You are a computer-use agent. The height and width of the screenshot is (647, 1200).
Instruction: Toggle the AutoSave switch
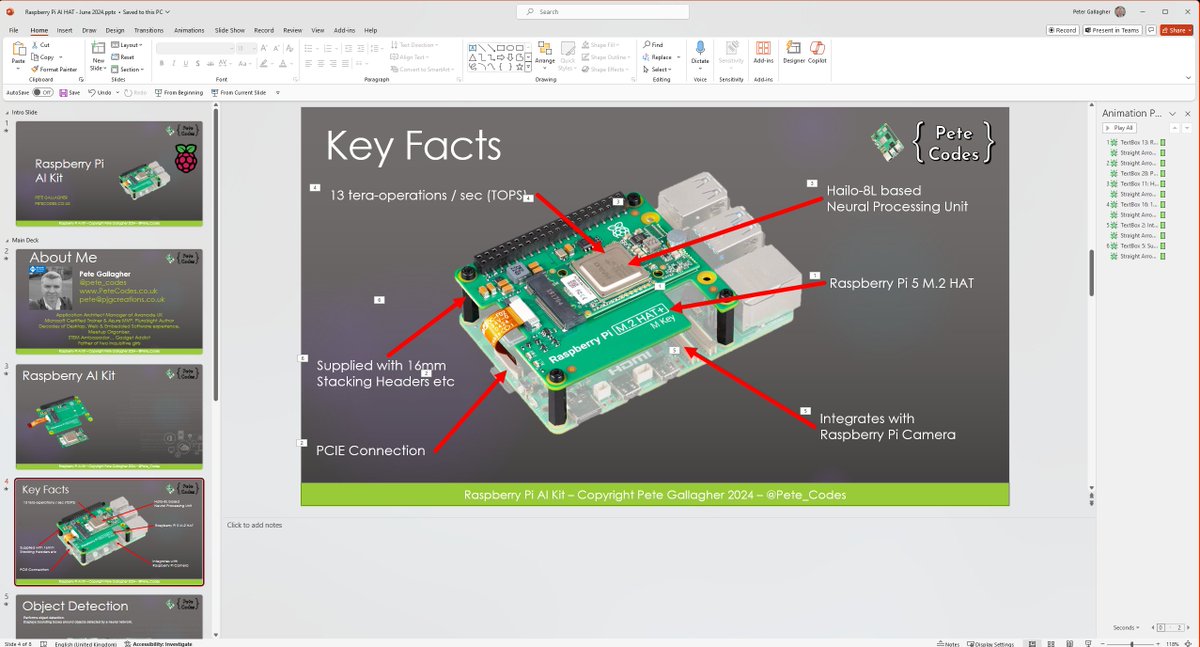[x=42, y=92]
